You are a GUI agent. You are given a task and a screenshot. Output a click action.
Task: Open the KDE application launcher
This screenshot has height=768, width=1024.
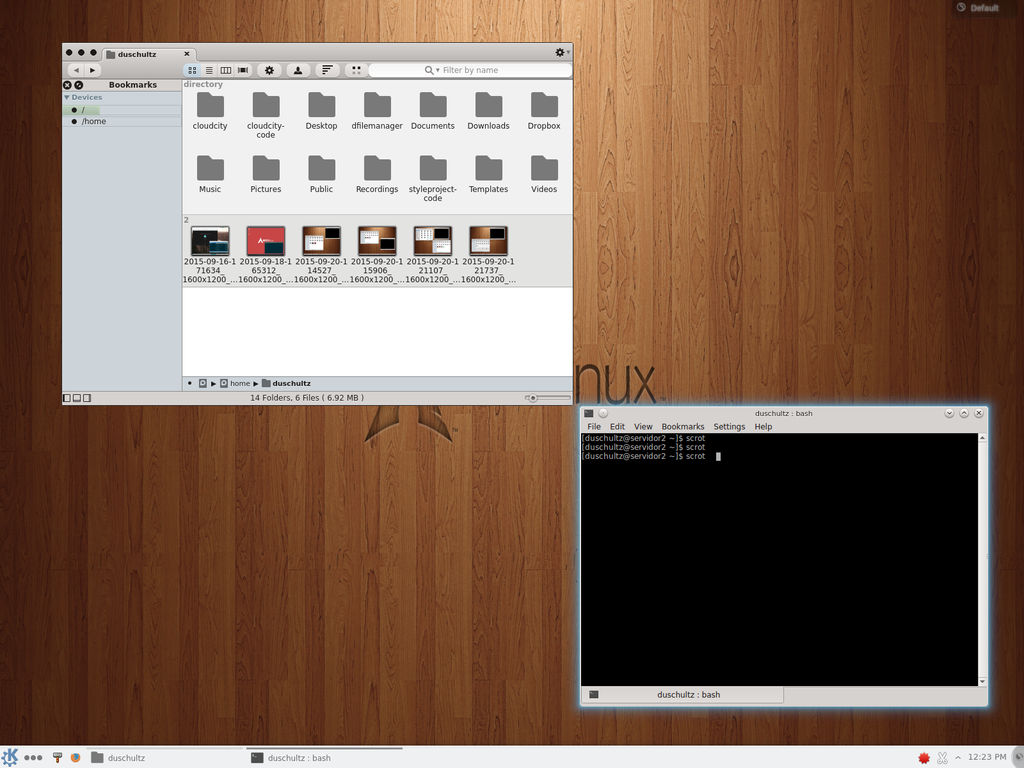pyautogui.click(x=10, y=757)
